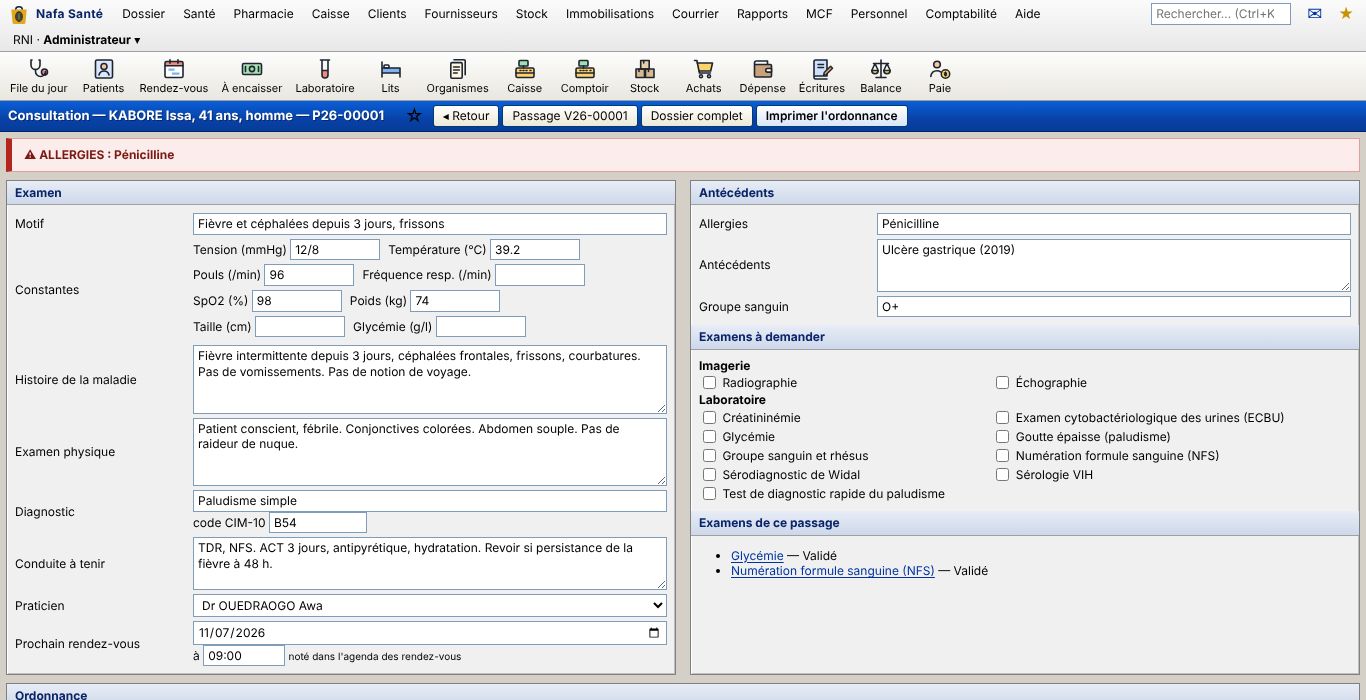The image size is (1366, 700).
Task: Tick the Créatininémie checkbox
Action: click(x=709, y=418)
